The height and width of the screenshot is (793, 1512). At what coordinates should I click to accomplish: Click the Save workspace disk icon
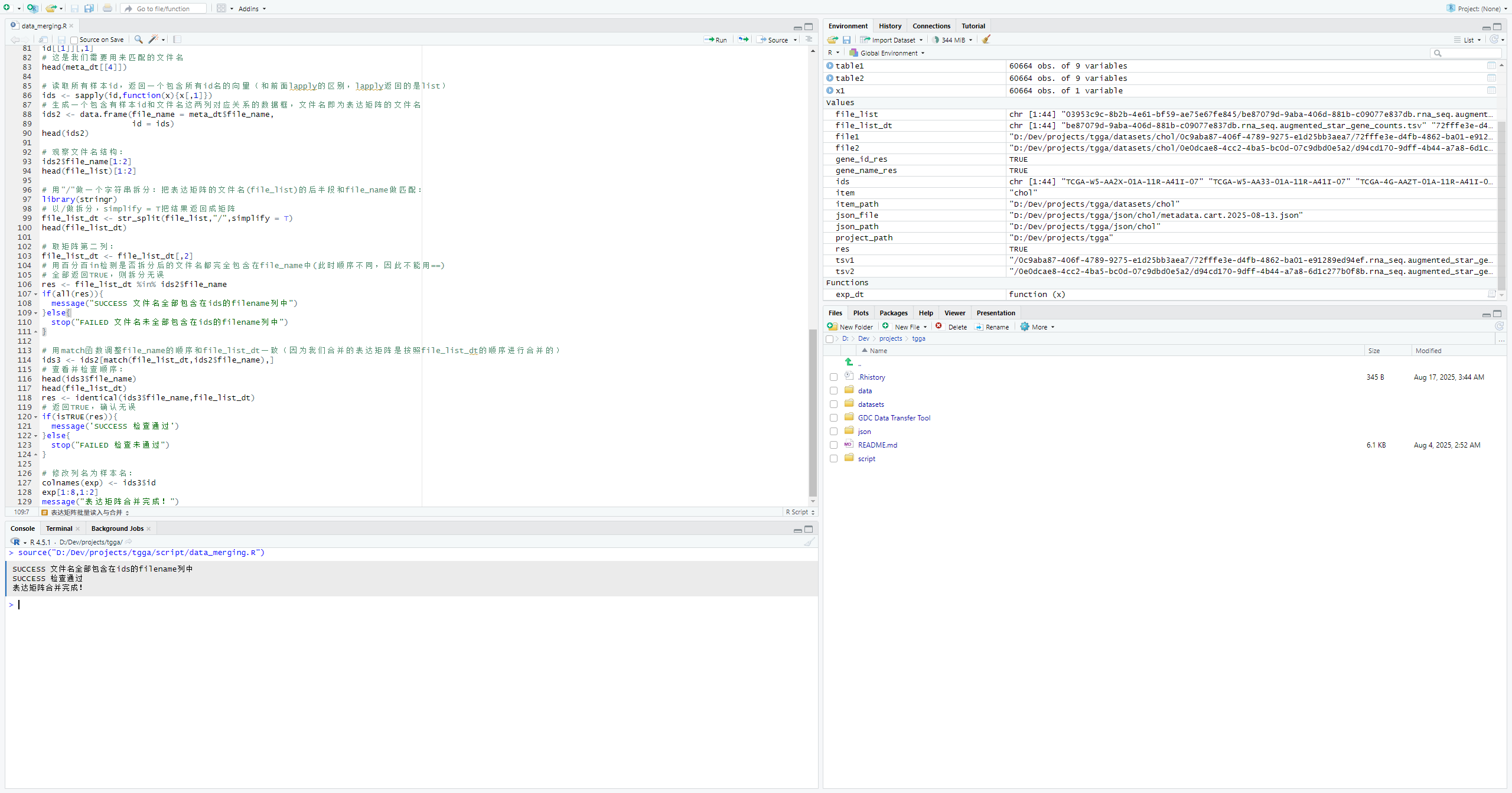point(846,40)
